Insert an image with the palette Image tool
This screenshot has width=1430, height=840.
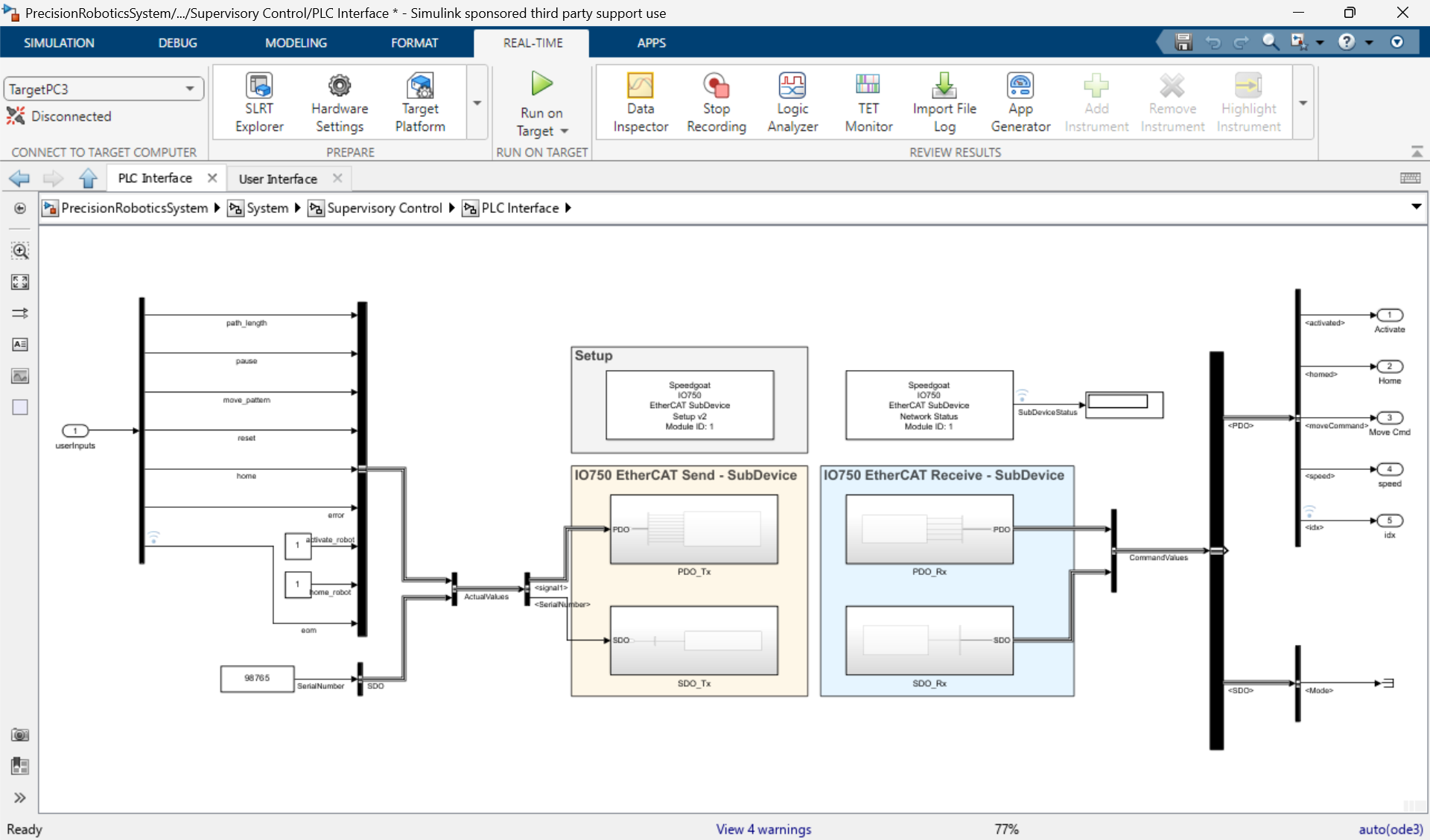point(20,376)
